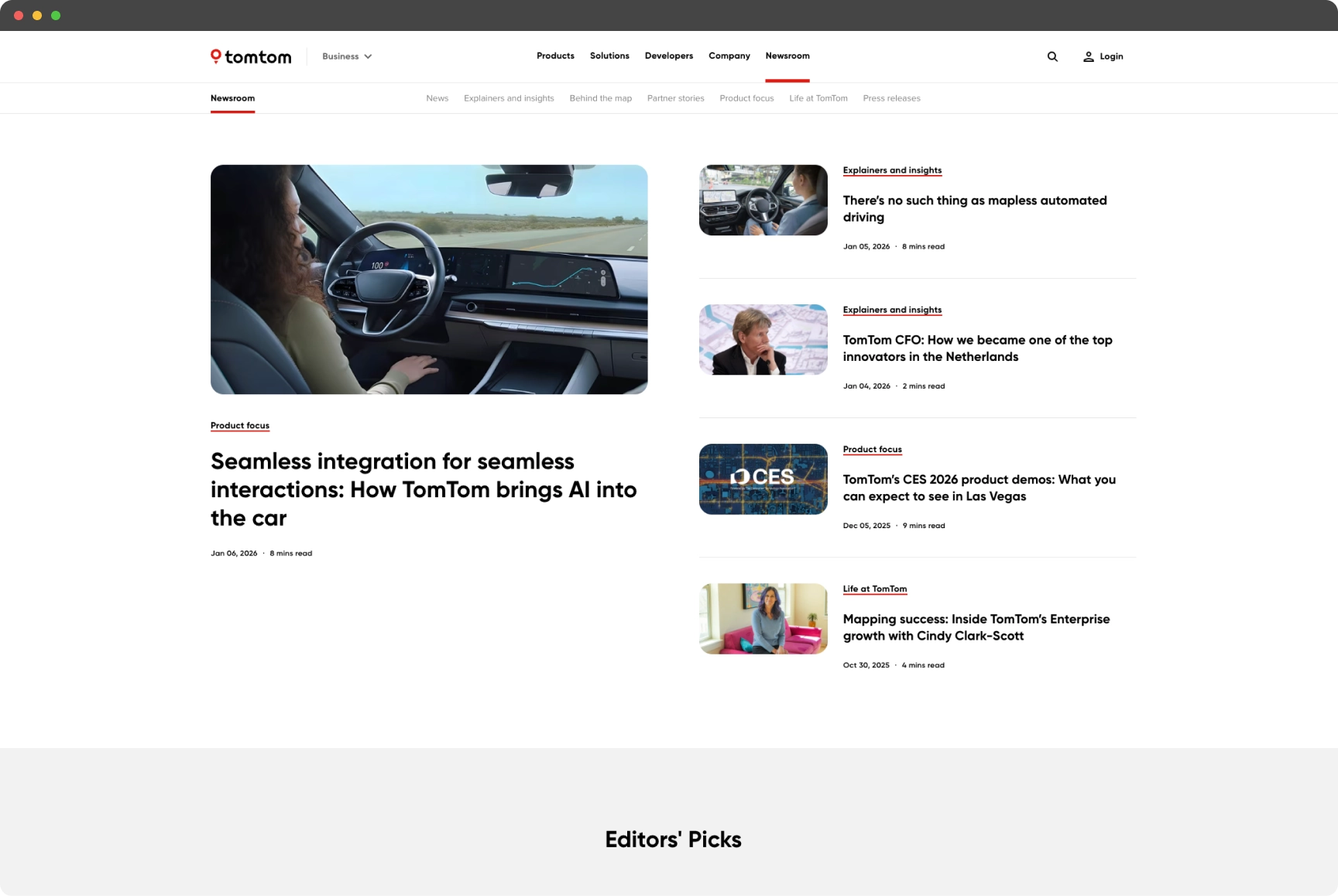Click the Editors' Picks heading
The image size is (1338, 896).
coord(673,839)
